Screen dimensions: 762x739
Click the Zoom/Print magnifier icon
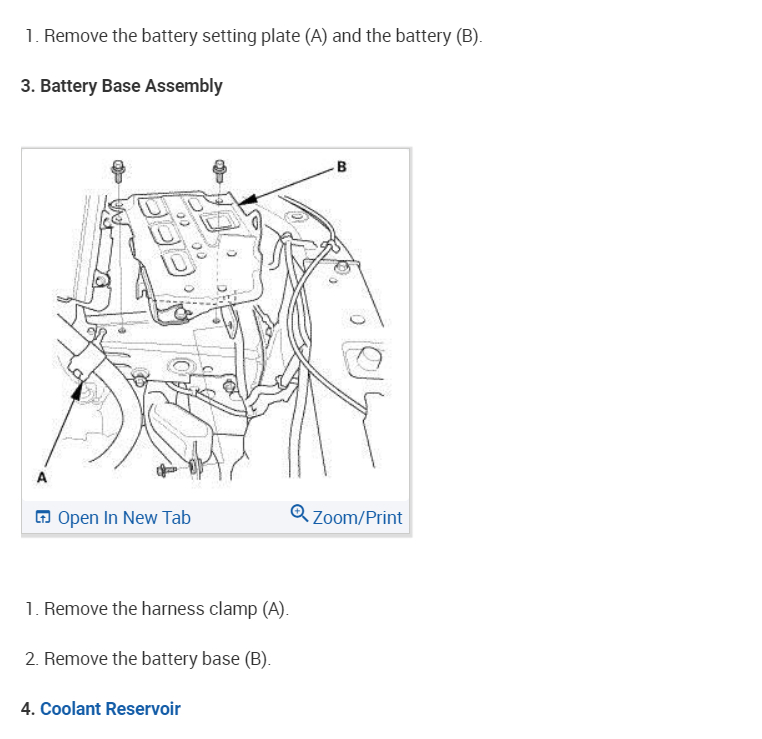[x=299, y=514]
